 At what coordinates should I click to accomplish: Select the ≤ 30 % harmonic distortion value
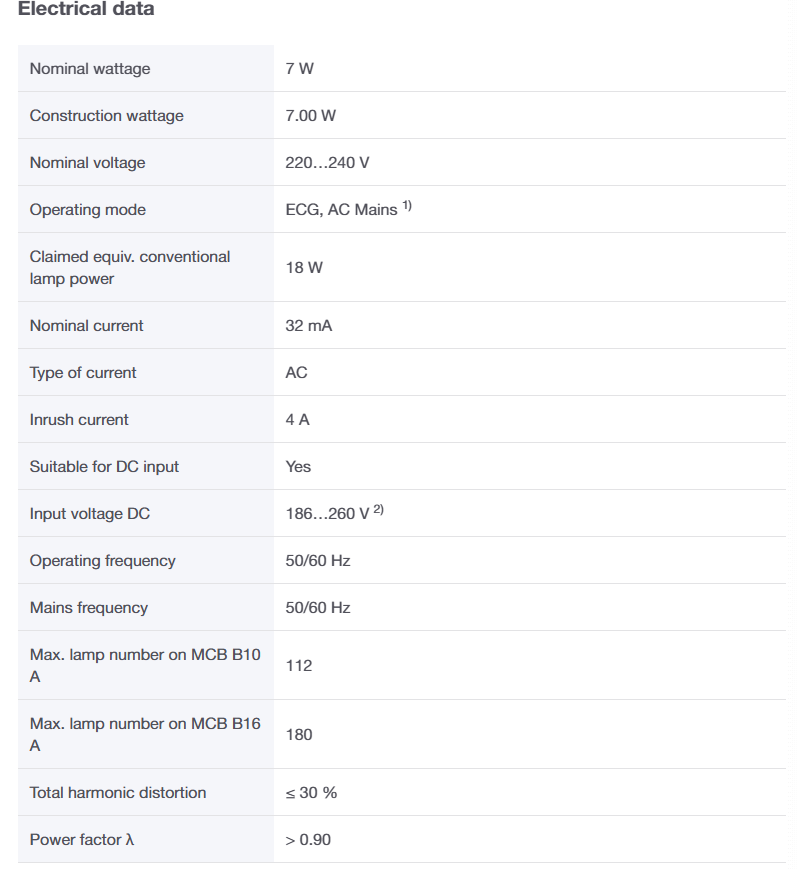click(x=311, y=793)
